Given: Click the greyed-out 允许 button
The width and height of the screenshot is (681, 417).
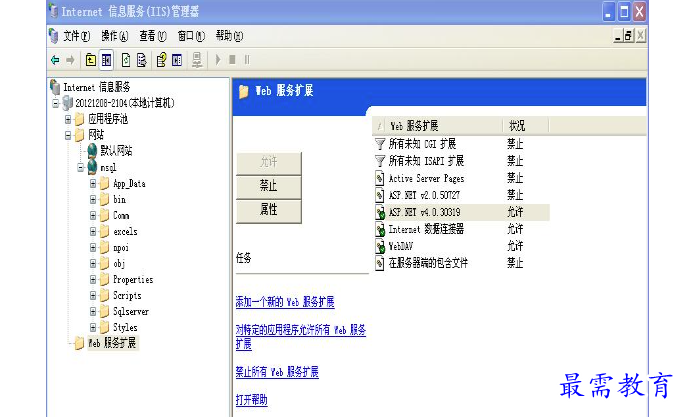Looking at the screenshot, I should pyautogui.click(x=268, y=162).
